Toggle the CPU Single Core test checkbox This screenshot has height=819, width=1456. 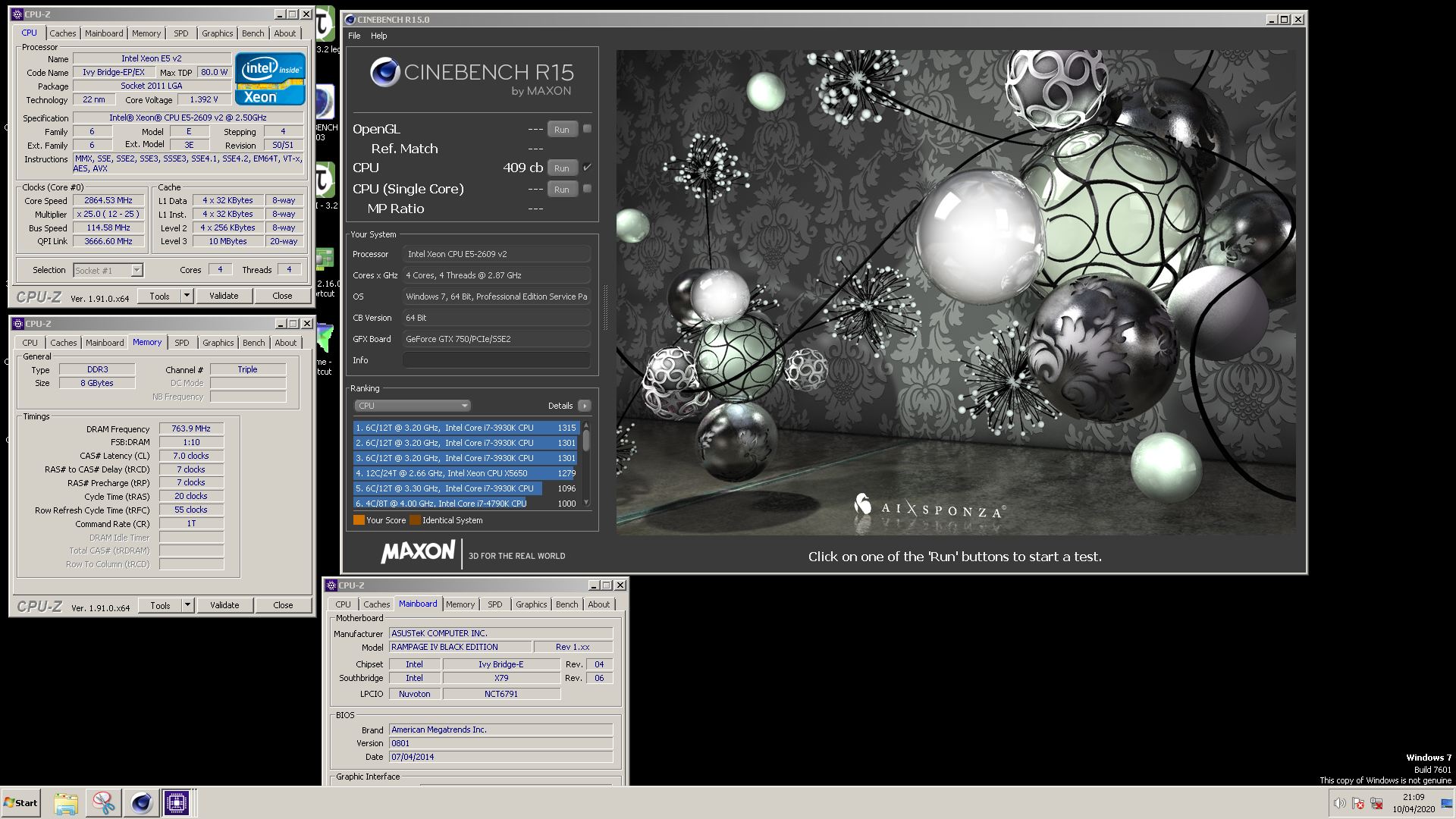point(587,189)
